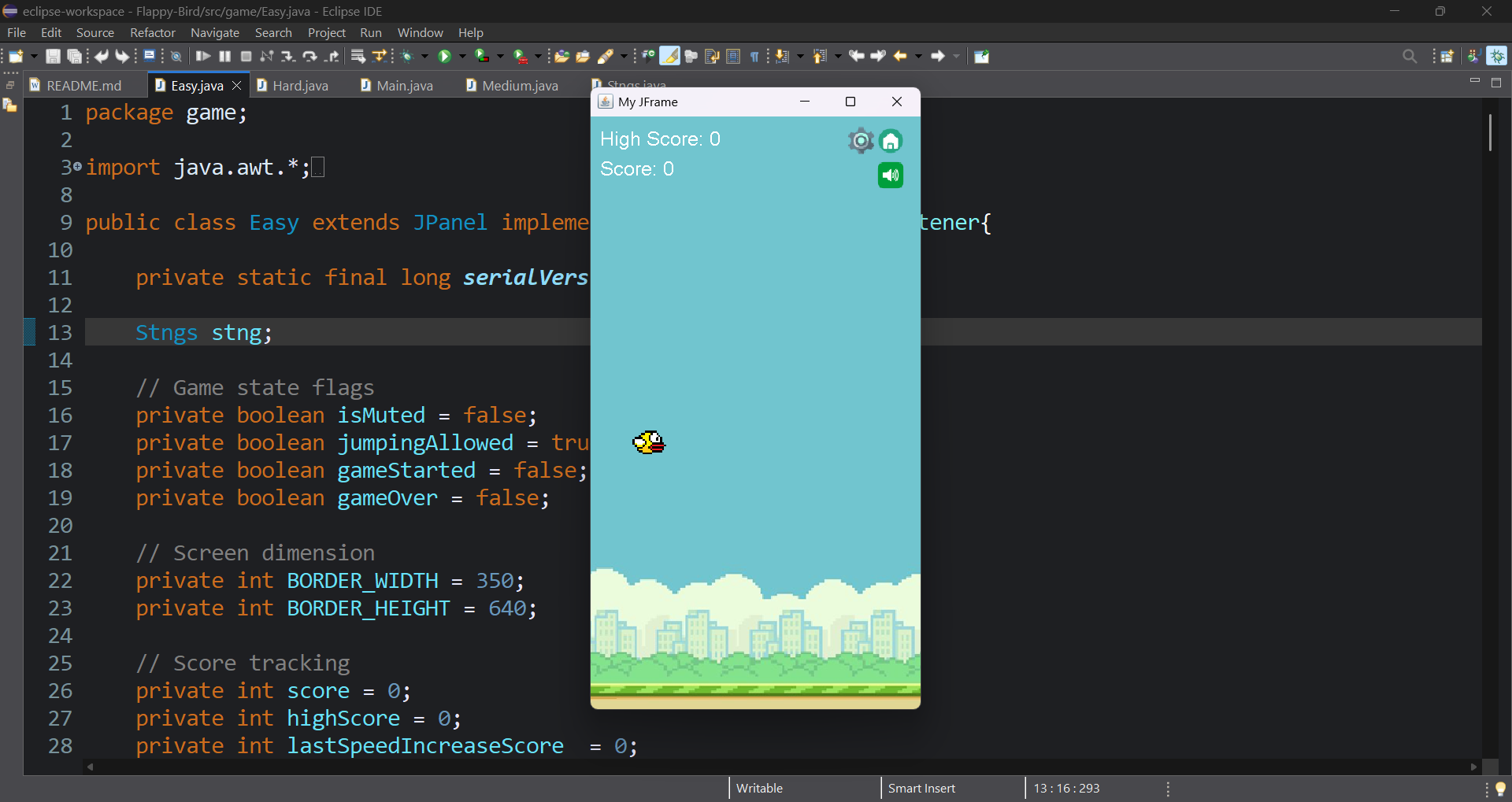Click the Open Perspective icon
Screen dimensions: 1512x802
(1447, 56)
